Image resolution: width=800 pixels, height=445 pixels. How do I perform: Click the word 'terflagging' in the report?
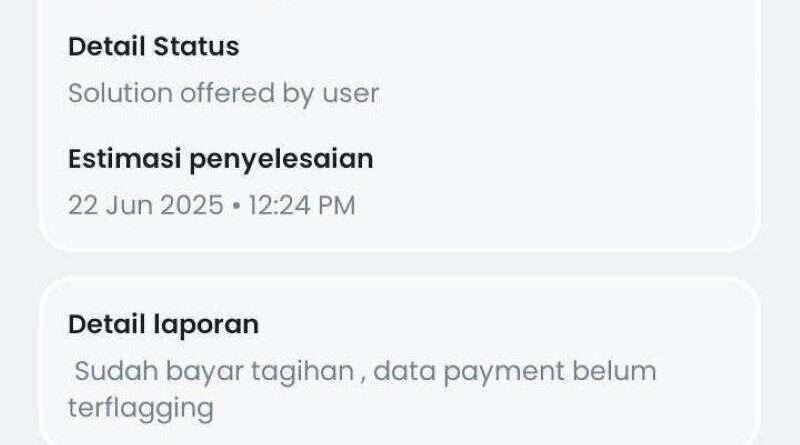pyautogui.click(x=141, y=409)
